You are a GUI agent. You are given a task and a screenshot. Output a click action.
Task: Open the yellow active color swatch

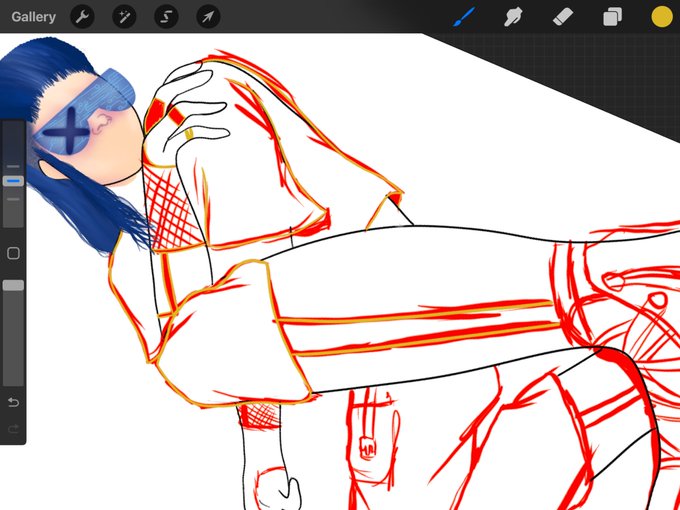coord(662,17)
